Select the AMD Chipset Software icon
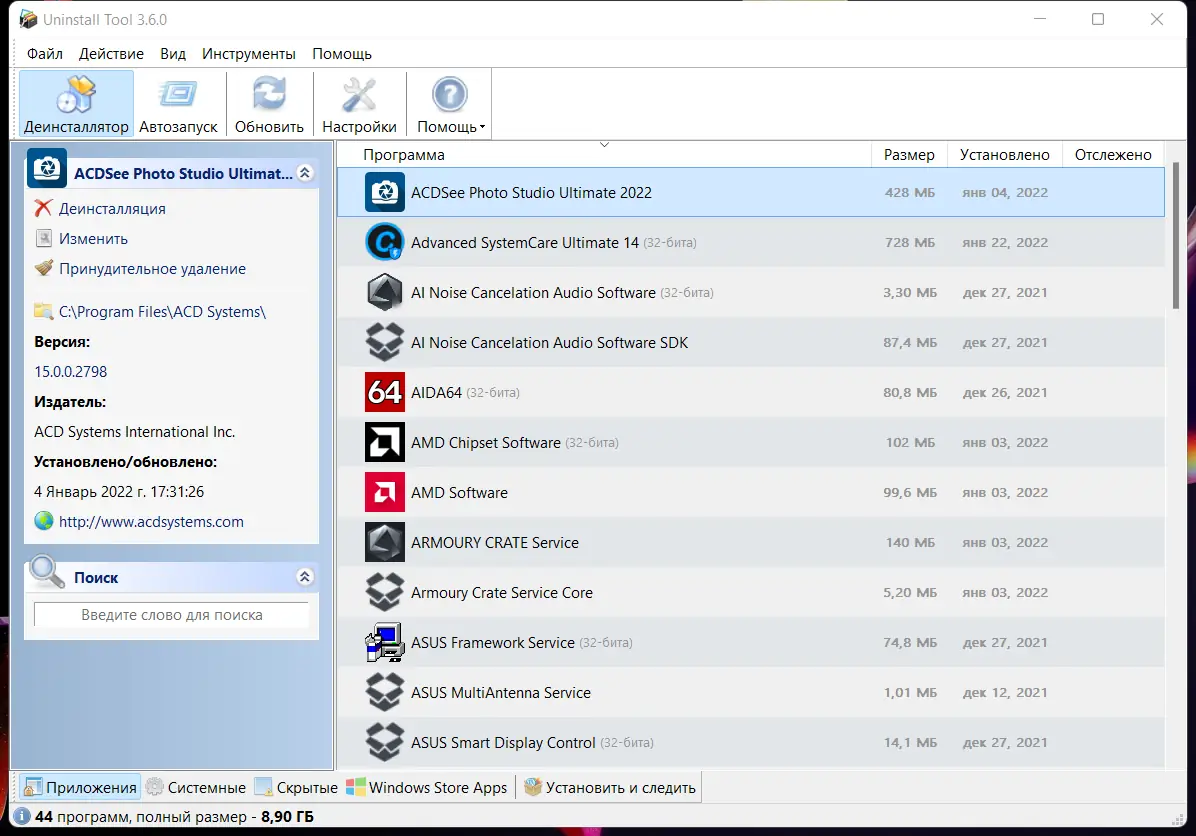The height and width of the screenshot is (836, 1196). [x=384, y=442]
